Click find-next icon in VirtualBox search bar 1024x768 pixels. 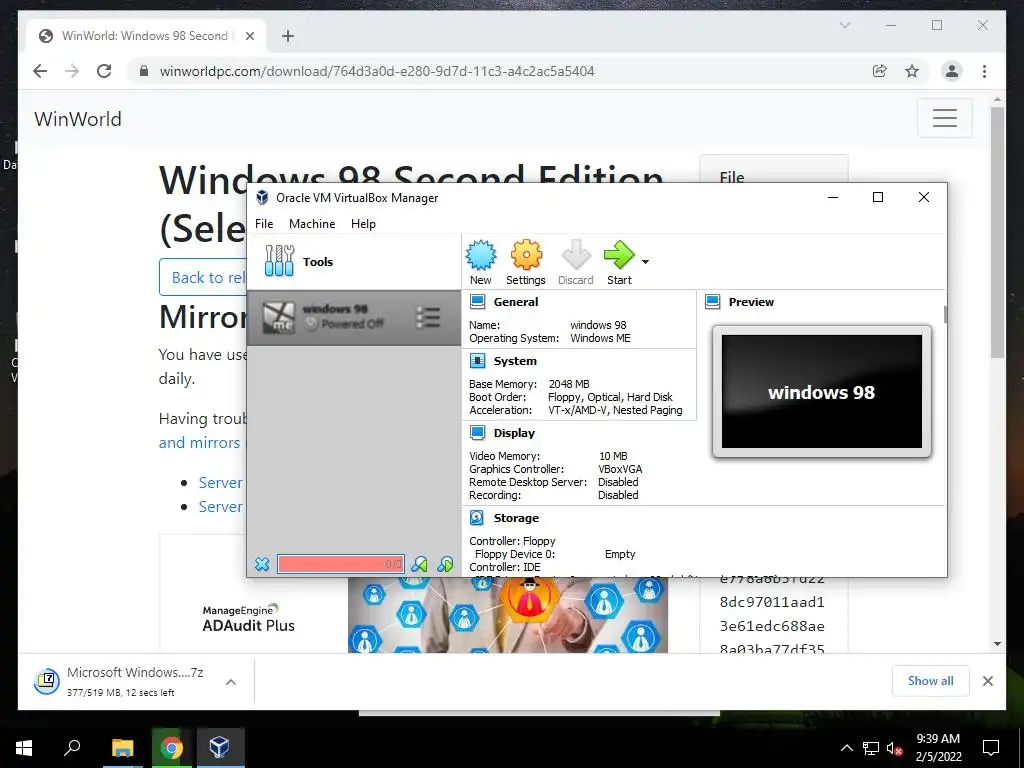(x=445, y=564)
